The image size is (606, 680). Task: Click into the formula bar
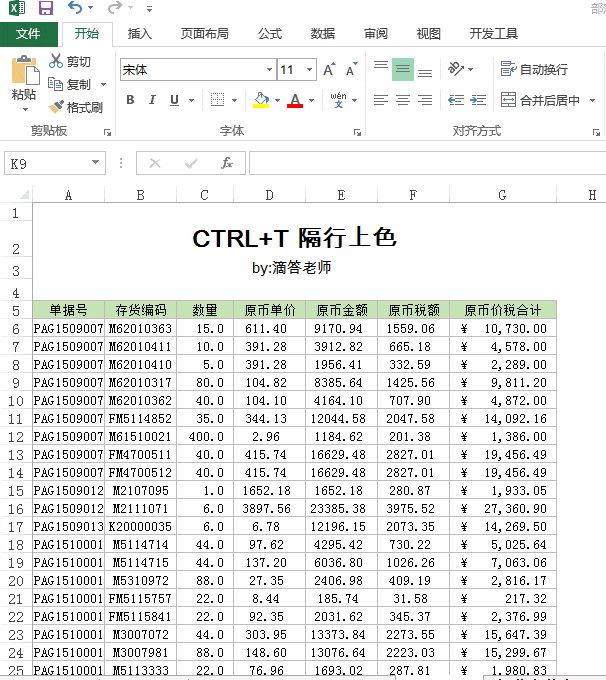(427, 163)
